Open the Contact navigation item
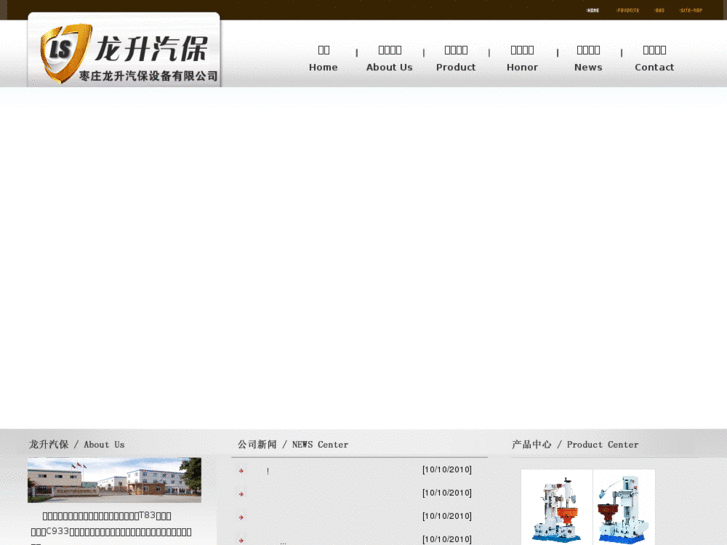This screenshot has width=727, height=545. tap(654, 58)
